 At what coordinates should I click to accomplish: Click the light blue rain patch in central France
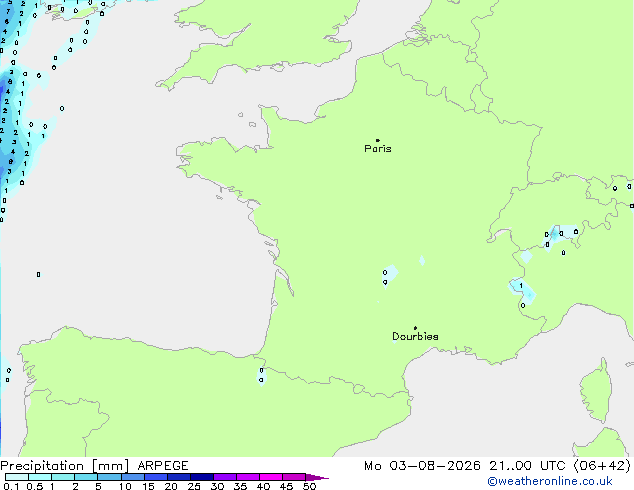[x=390, y=275]
